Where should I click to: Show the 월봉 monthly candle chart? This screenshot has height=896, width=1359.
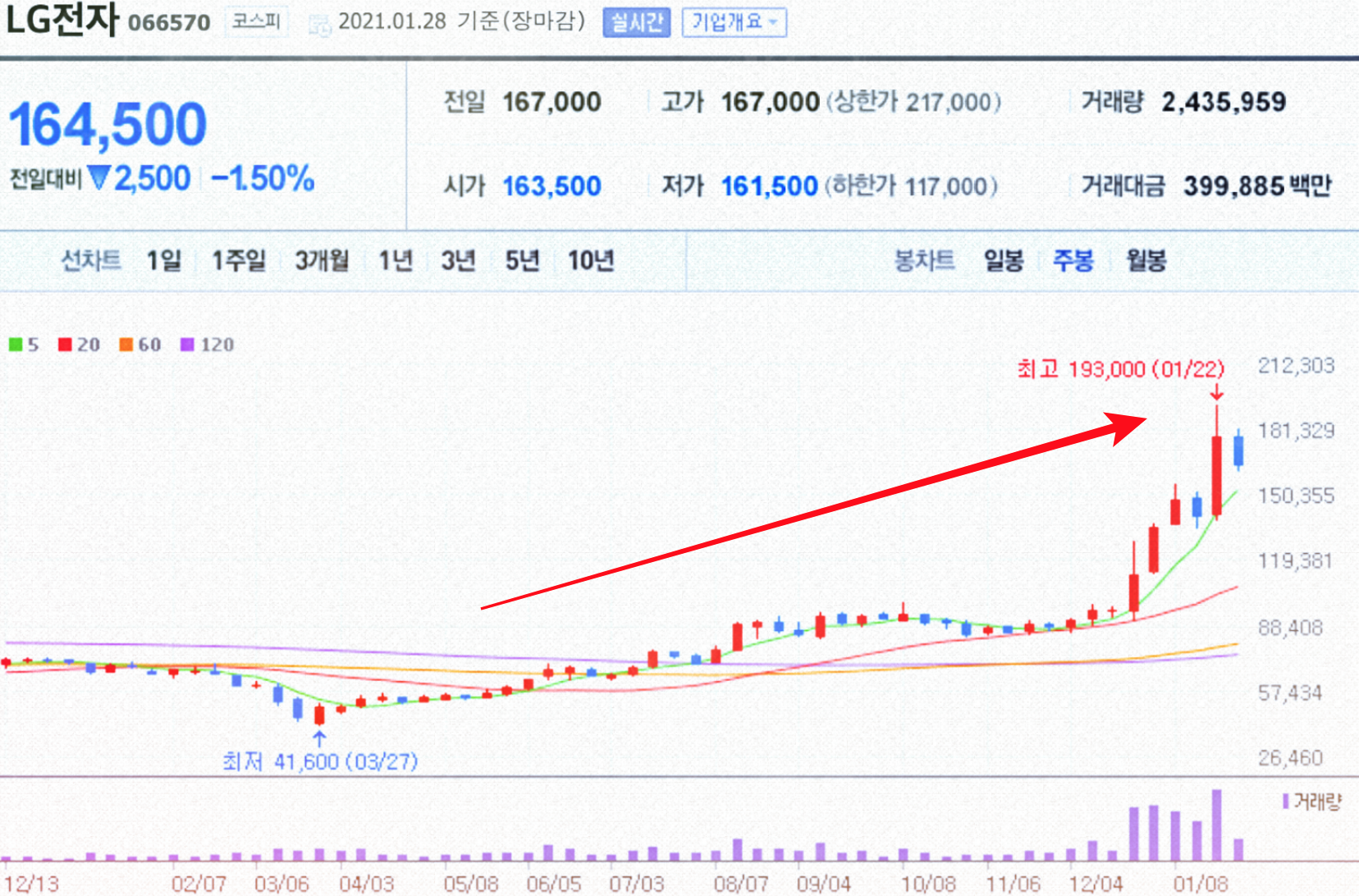coord(1146,261)
